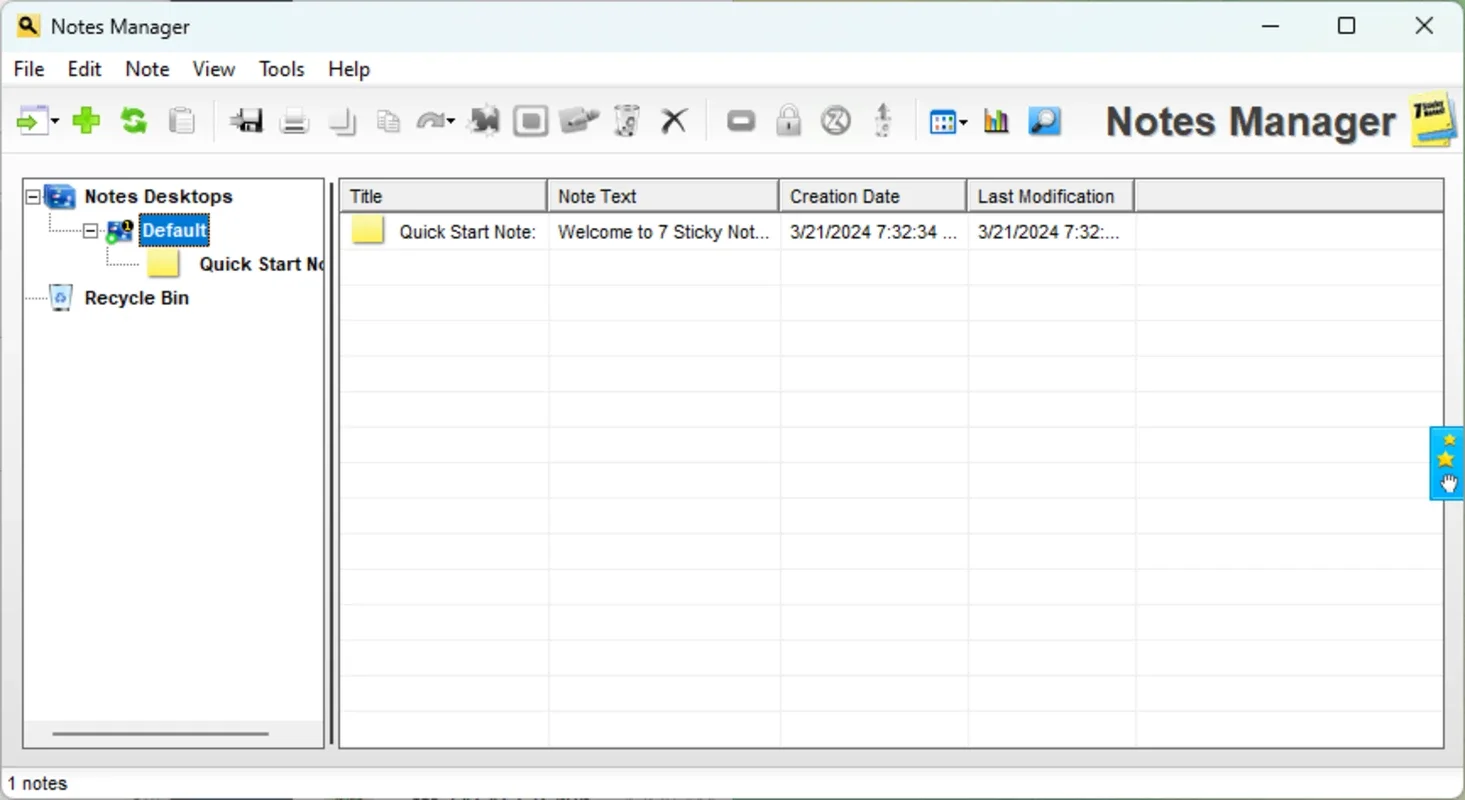The image size is (1465, 800).
Task: Click the curved gray arrow move icon
Action: (x=431, y=122)
